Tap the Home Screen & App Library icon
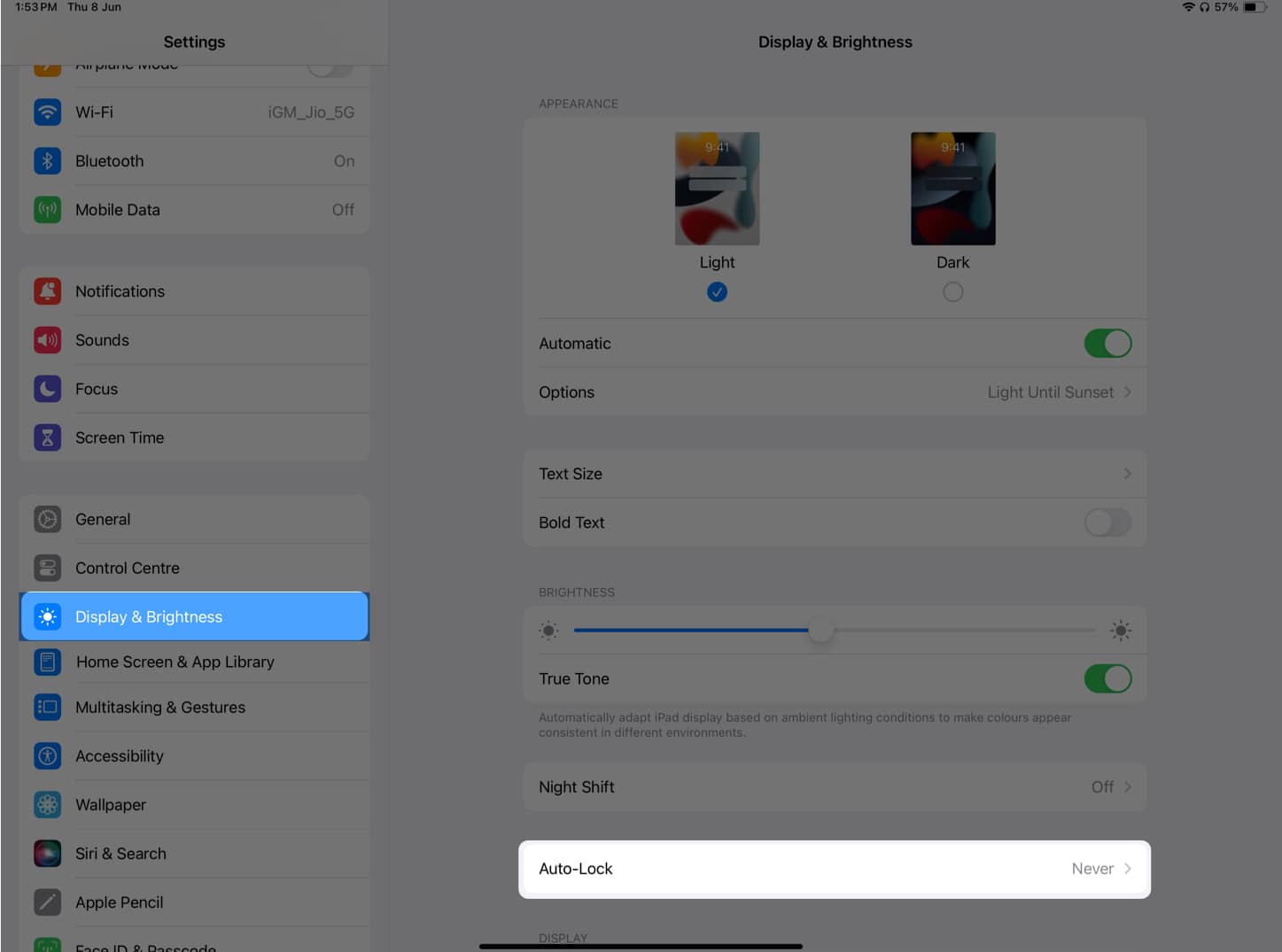 pyautogui.click(x=47, y=662)
